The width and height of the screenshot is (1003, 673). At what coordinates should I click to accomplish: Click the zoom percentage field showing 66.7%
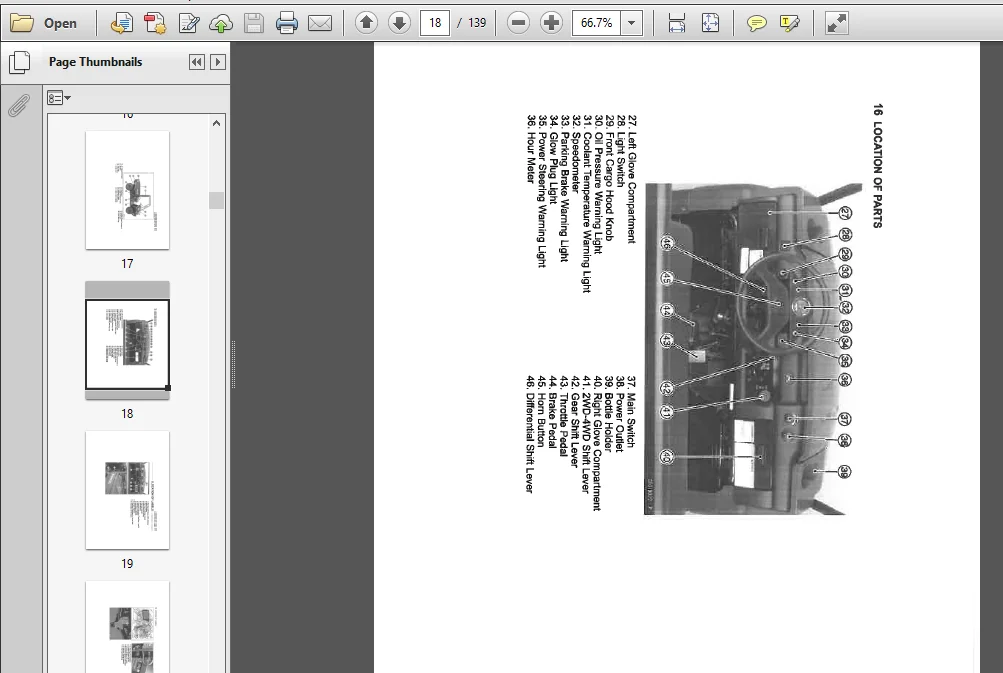click(x=596, y=23)
